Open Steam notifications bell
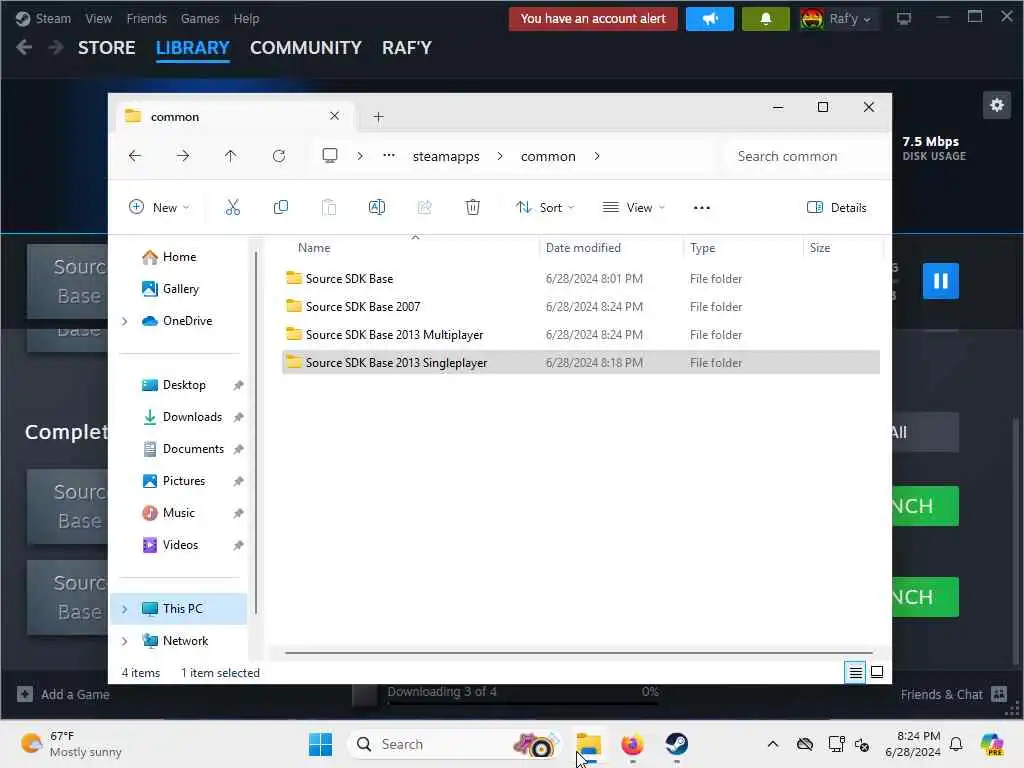 pos(765,19)
